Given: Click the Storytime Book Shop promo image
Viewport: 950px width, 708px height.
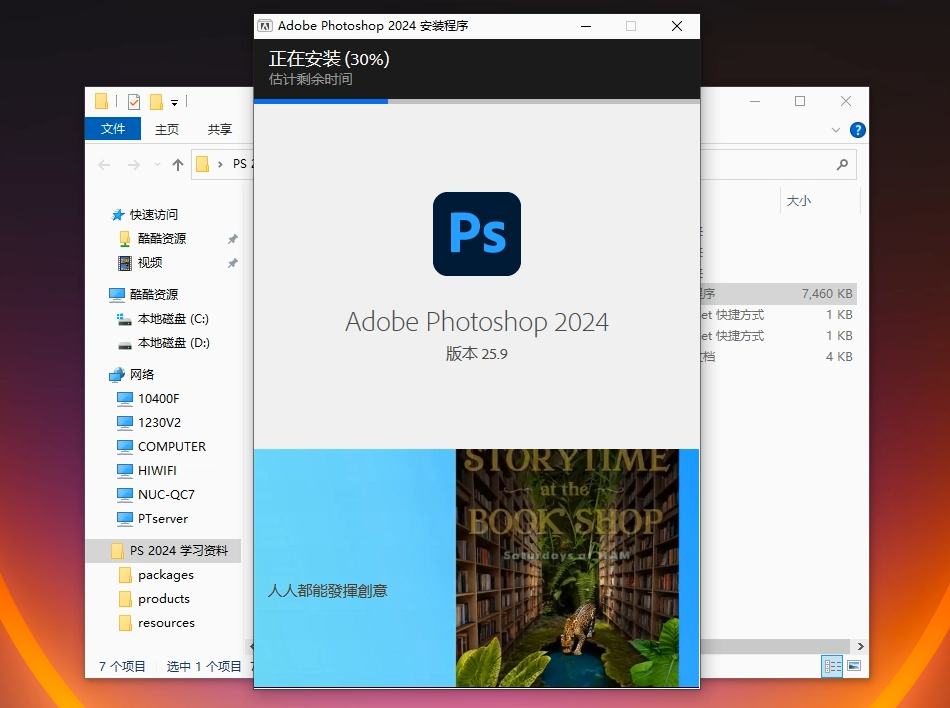Looking at the screenshot, I should 567,568.
